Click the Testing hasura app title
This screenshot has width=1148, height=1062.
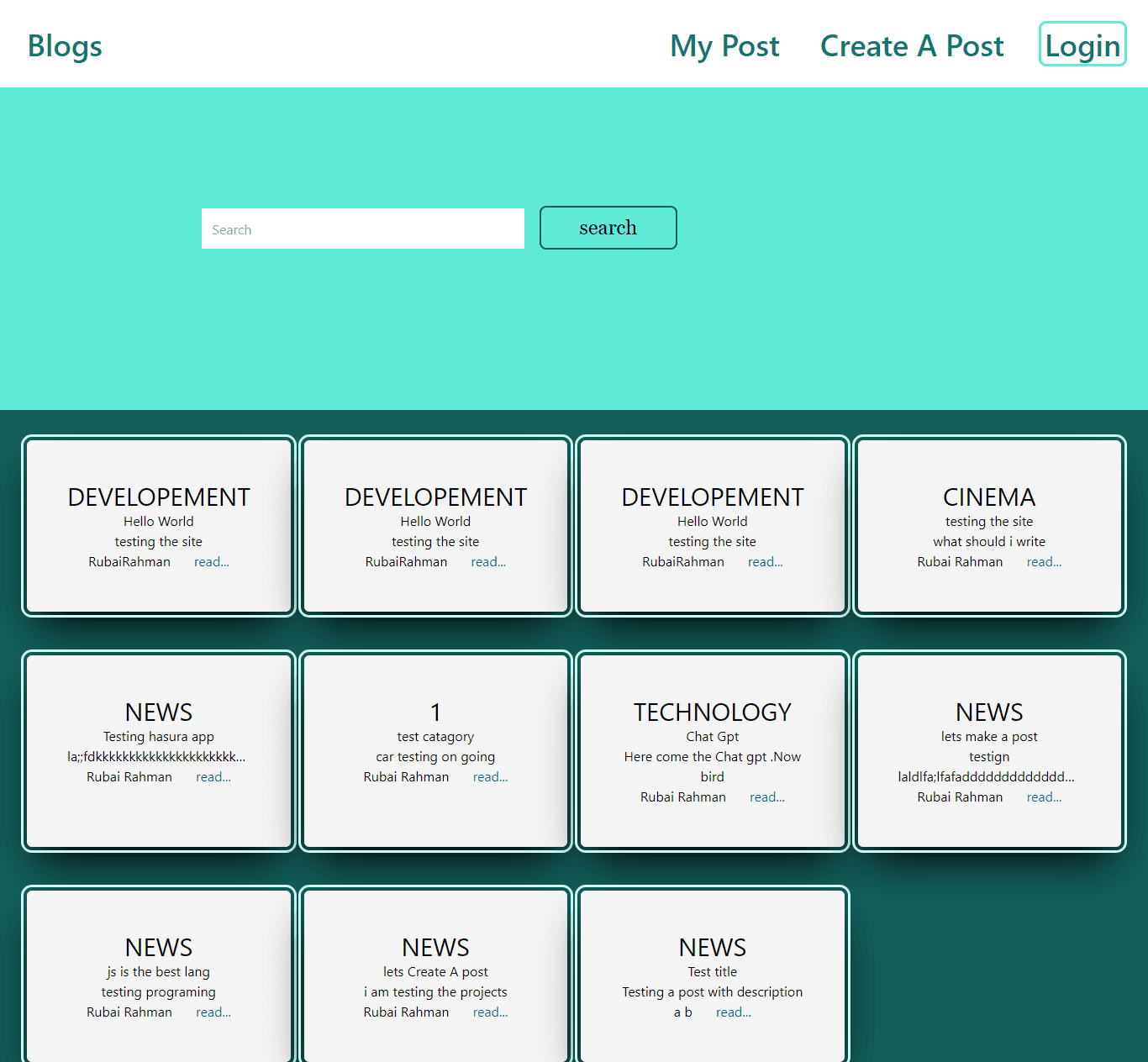[x=159, y=737]
